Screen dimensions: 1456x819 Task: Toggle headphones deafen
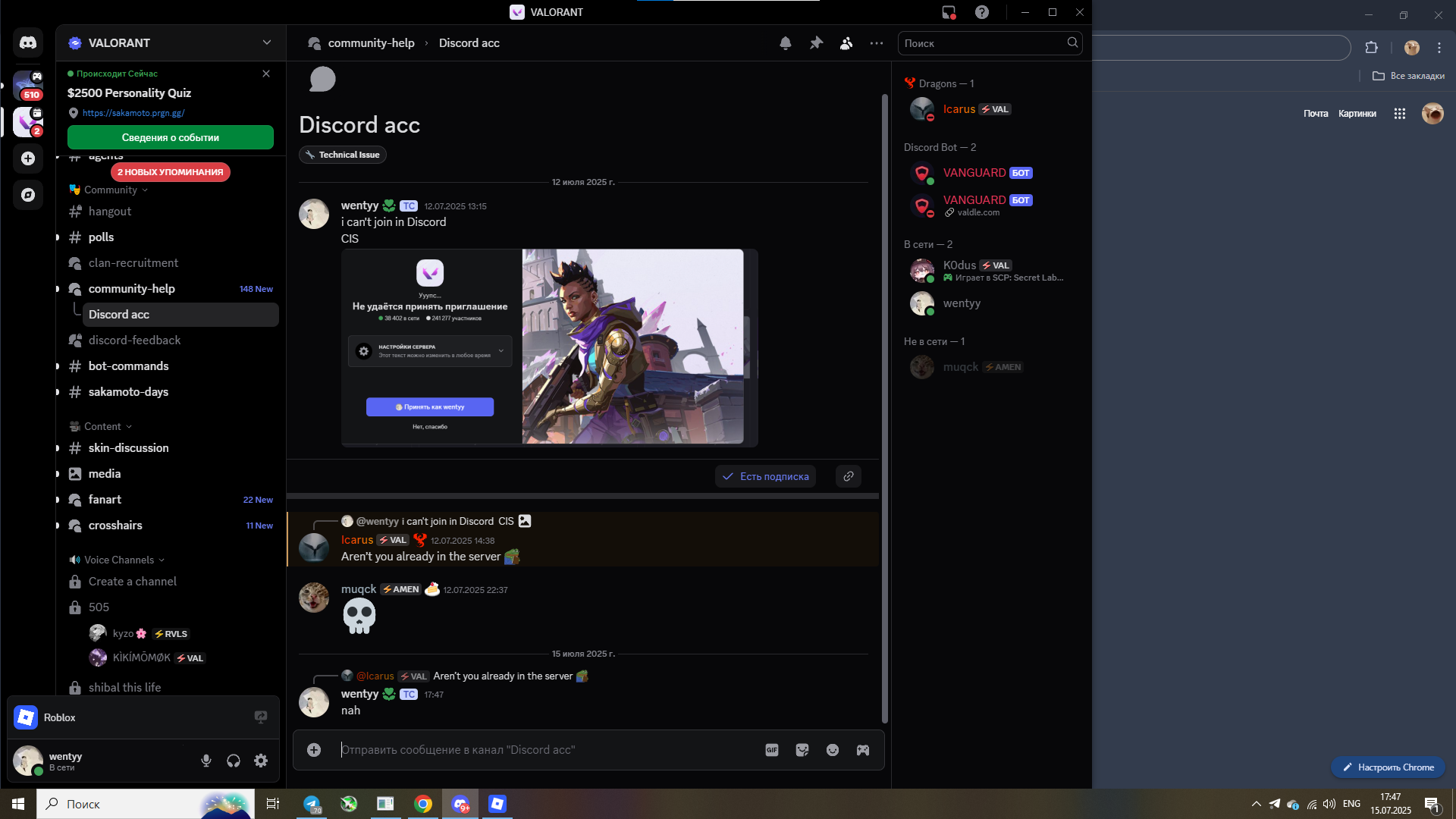234,761
